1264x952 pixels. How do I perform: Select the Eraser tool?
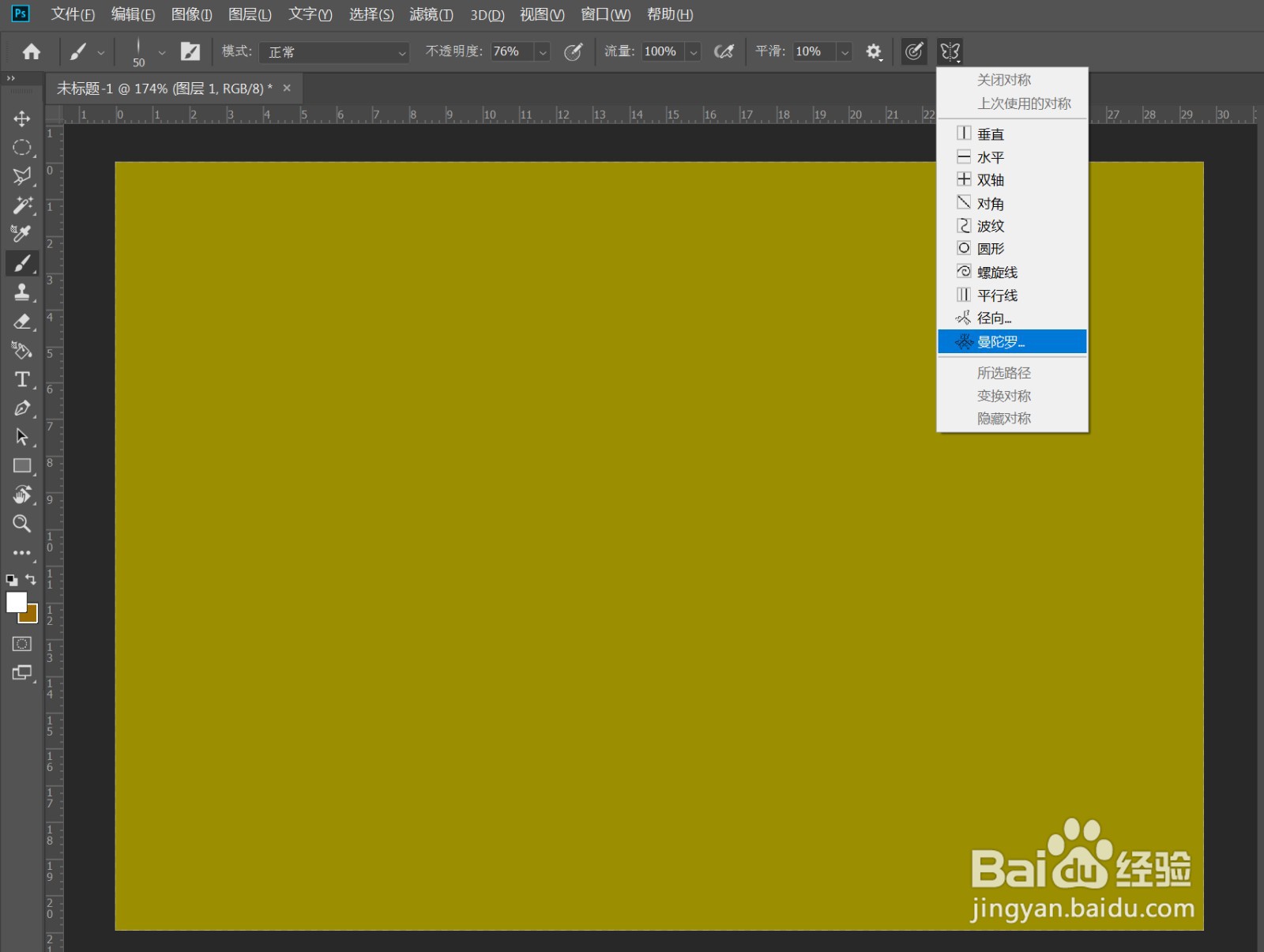pyautogui.click(x=22, y=322)
